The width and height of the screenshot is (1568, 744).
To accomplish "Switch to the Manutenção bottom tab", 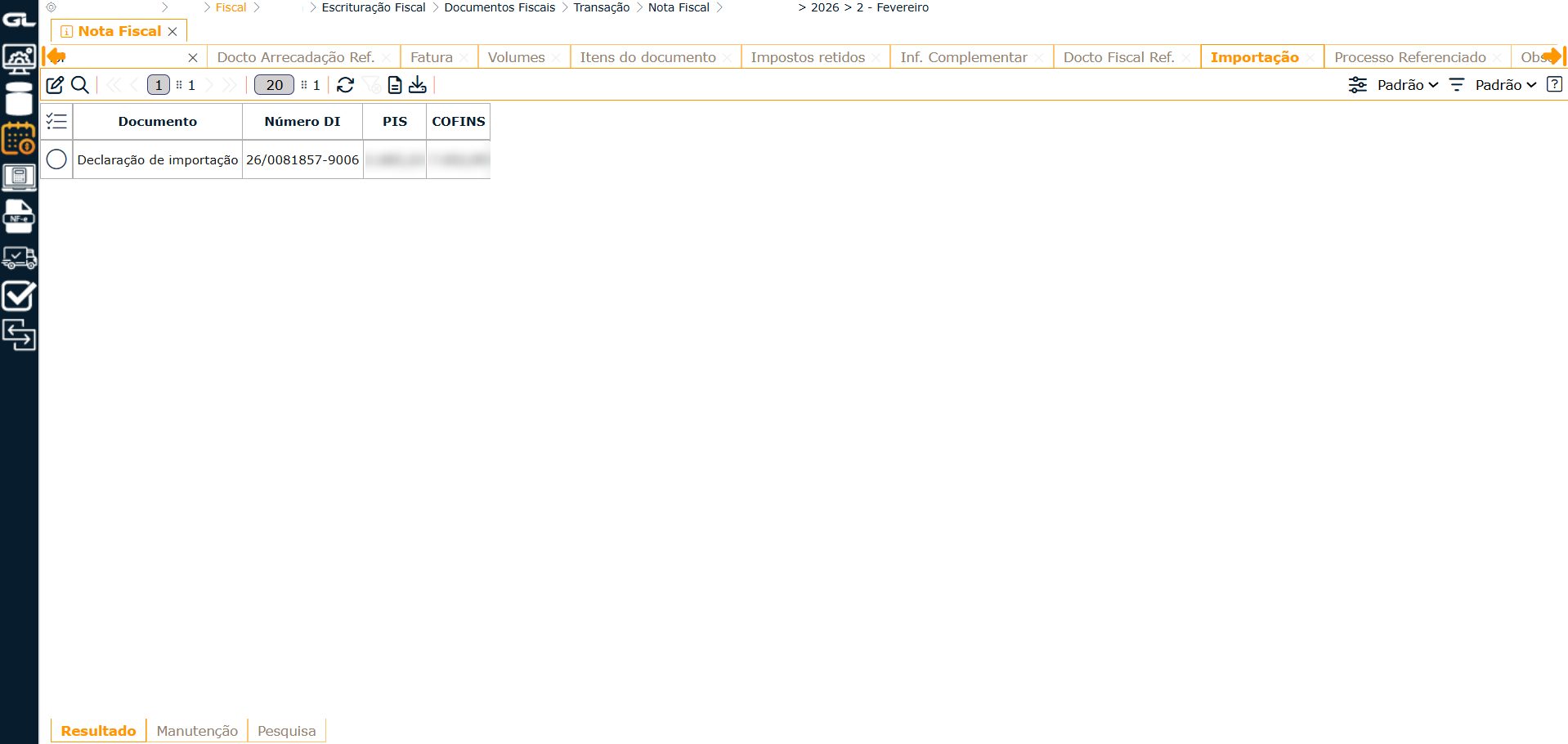I will [197, 731].
